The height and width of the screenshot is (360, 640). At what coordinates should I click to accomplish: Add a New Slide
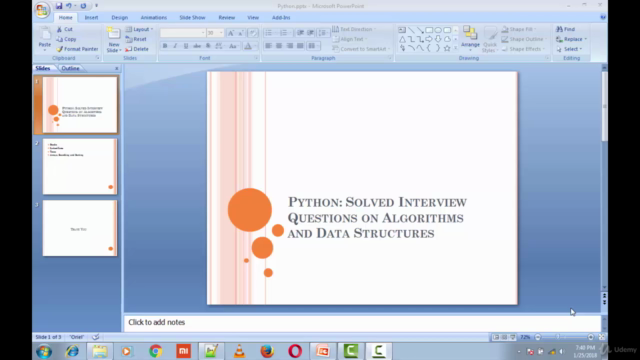[113, 40]
